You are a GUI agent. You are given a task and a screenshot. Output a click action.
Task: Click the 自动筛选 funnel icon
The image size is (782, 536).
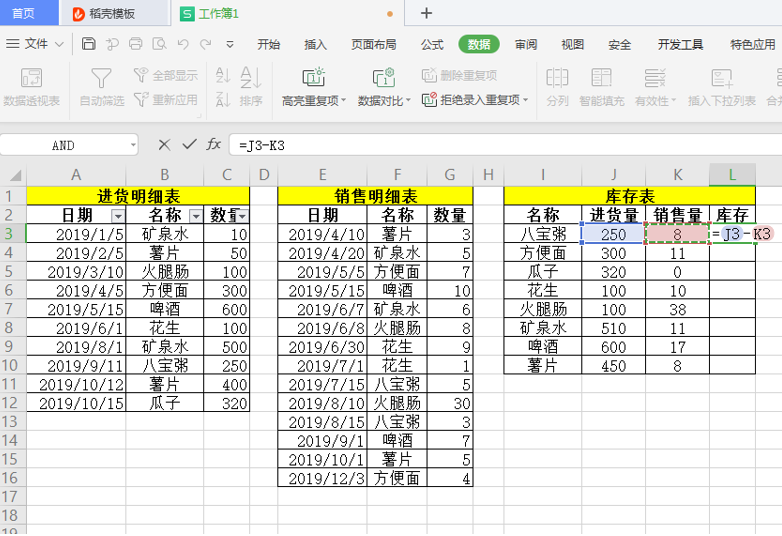[101, 78]
